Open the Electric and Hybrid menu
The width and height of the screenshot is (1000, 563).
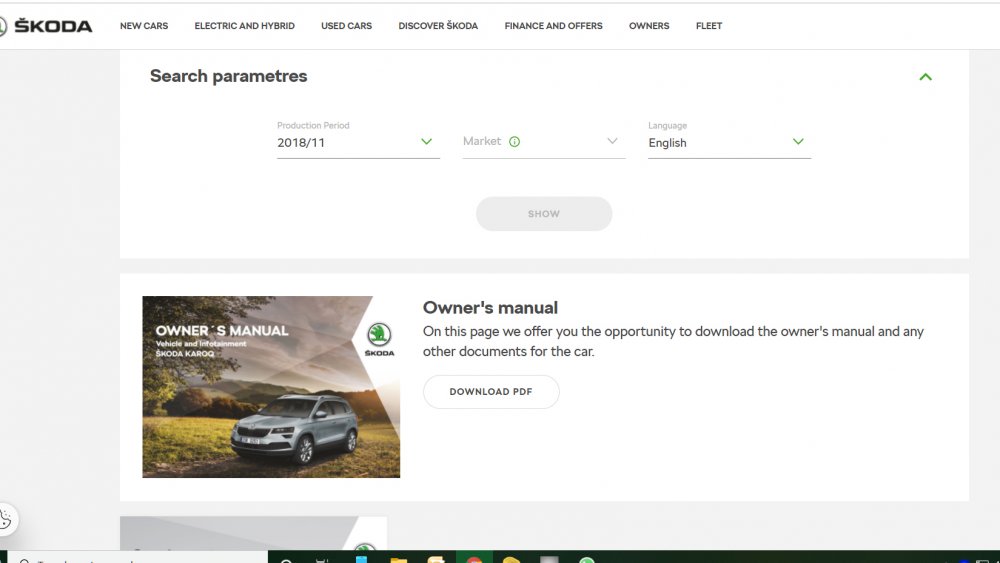point(244,26)
